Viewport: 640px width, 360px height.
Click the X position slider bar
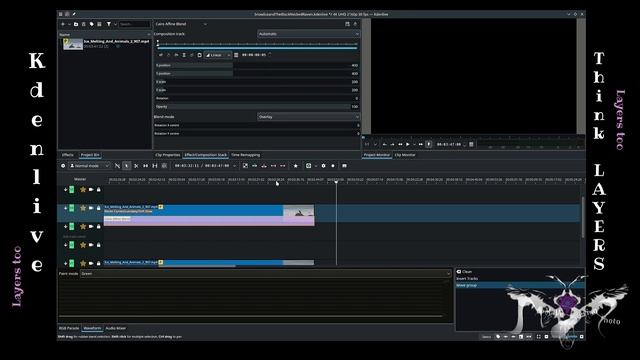click(257, 65)
